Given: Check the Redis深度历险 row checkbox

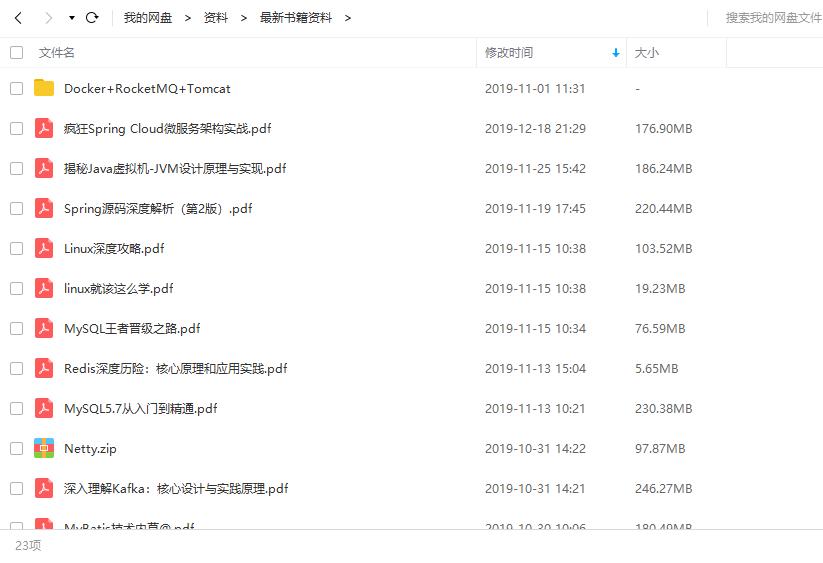Looking at the screenshot, I should [17, 368].
